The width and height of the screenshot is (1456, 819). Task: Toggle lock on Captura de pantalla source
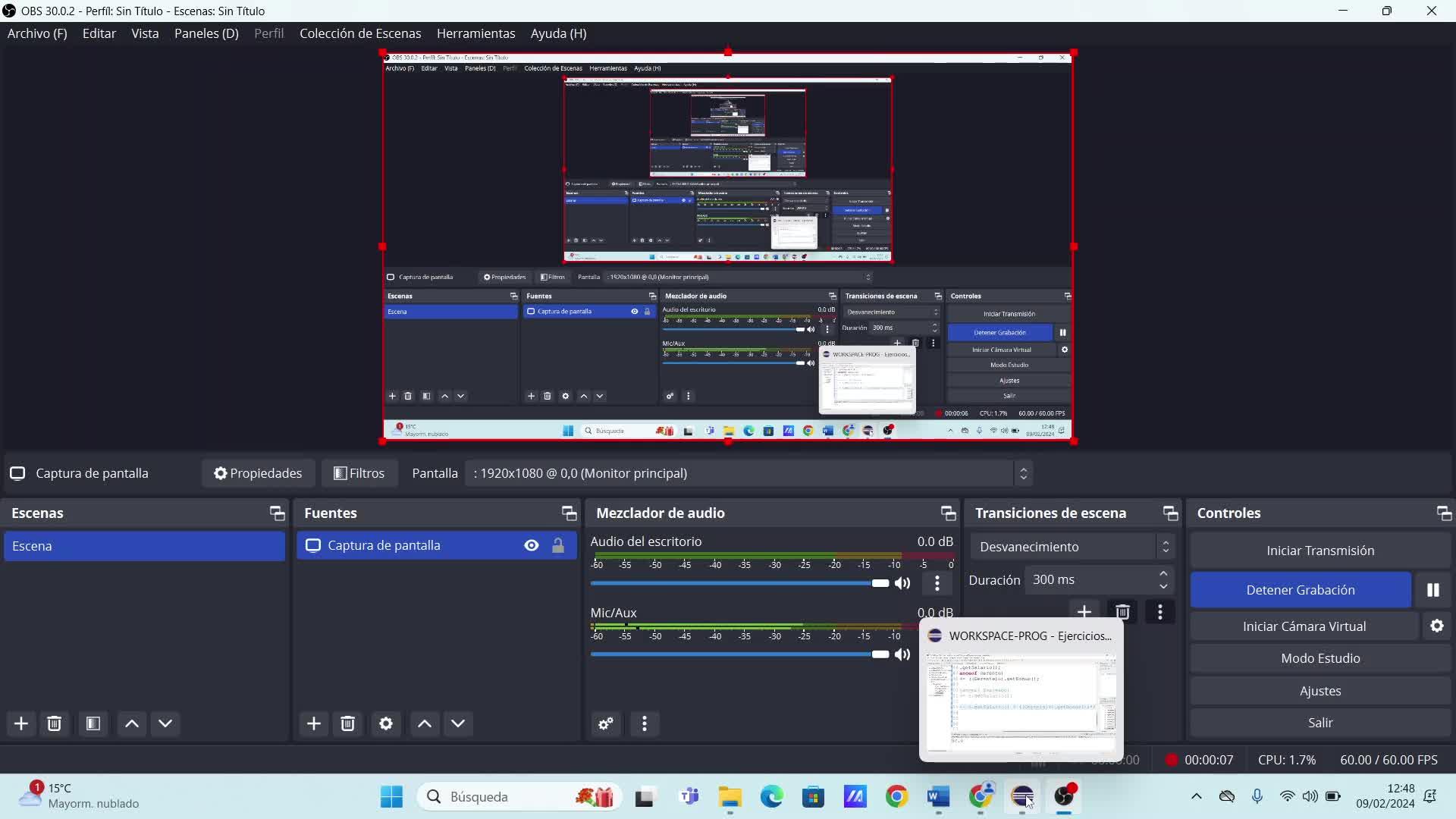click(558, 545)
